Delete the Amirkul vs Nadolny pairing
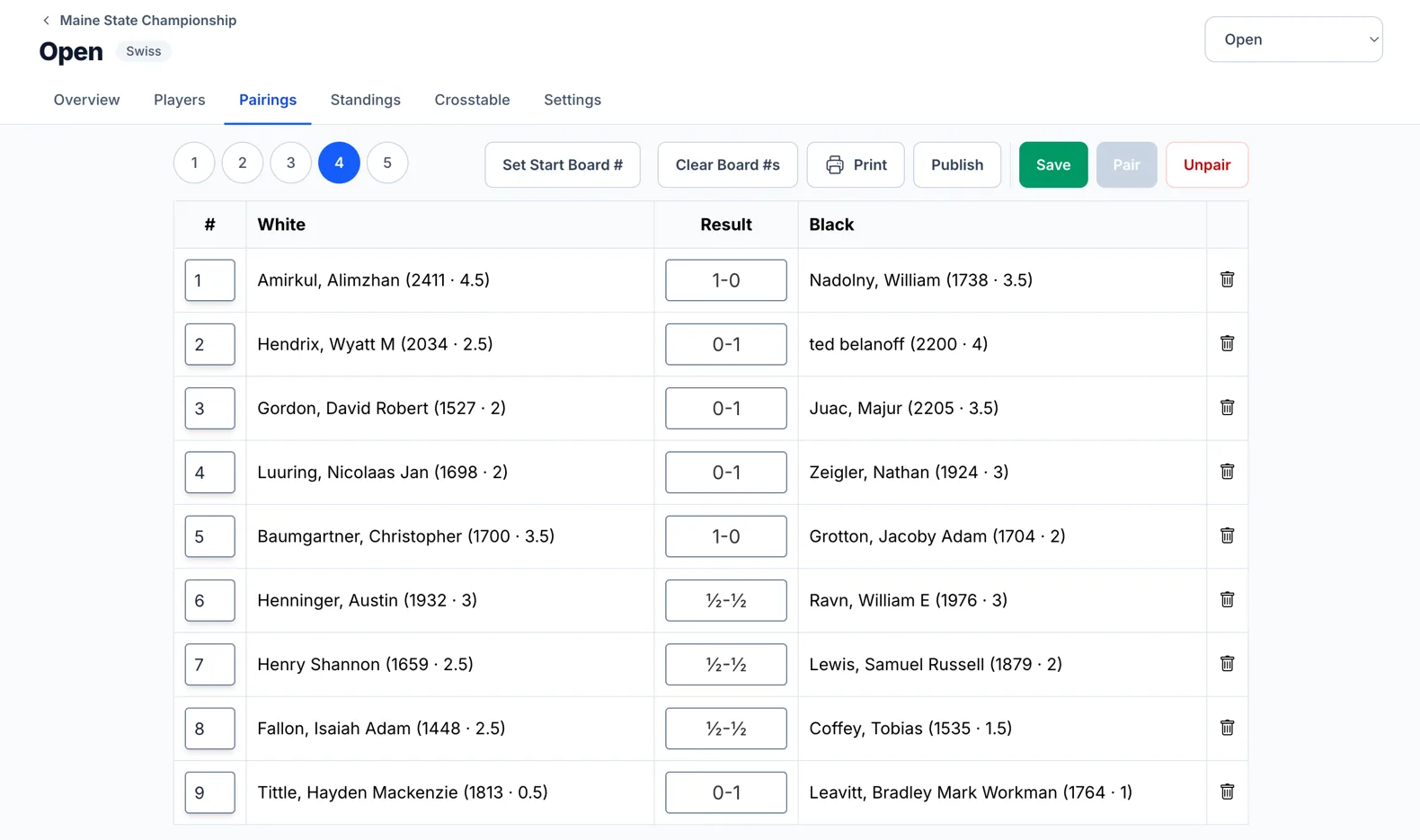 tap(1227, 279)
